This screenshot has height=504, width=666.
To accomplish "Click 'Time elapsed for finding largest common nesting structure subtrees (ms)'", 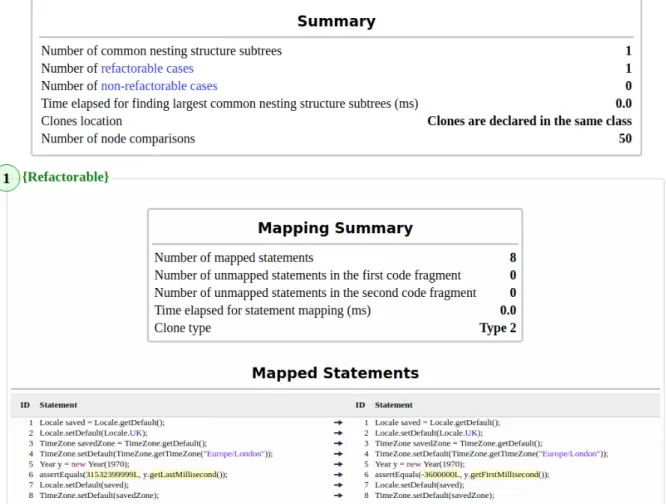I will pos(230,104).
